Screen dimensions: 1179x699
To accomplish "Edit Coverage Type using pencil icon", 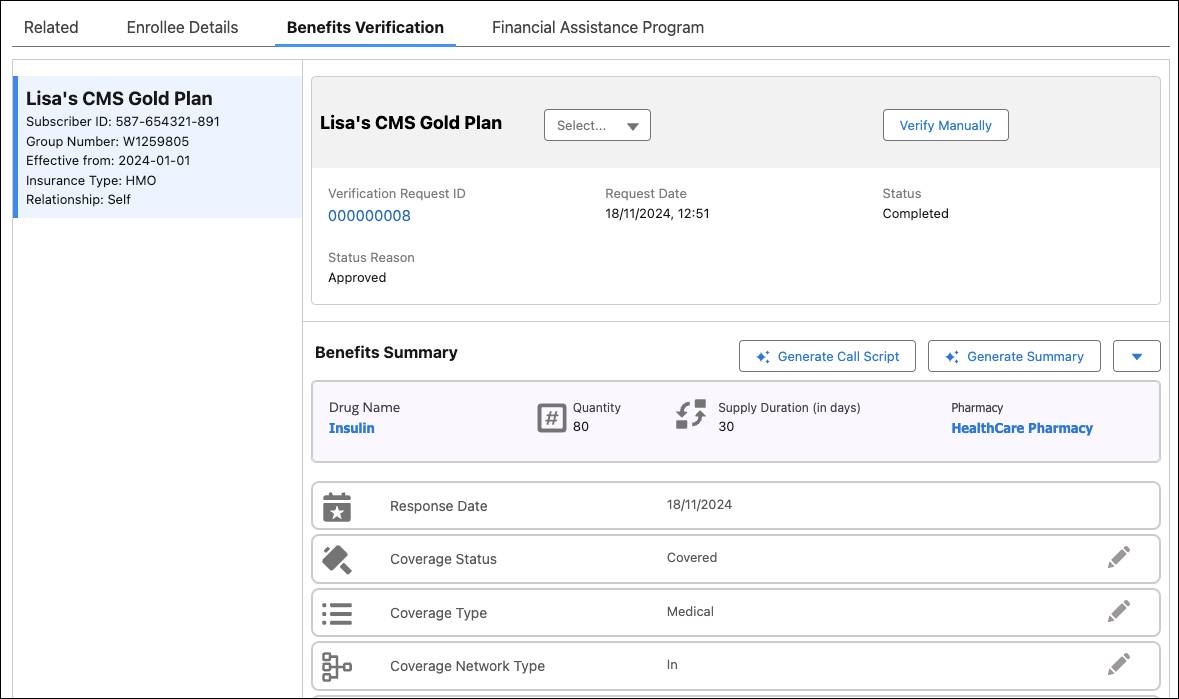I will [1119, 611].
